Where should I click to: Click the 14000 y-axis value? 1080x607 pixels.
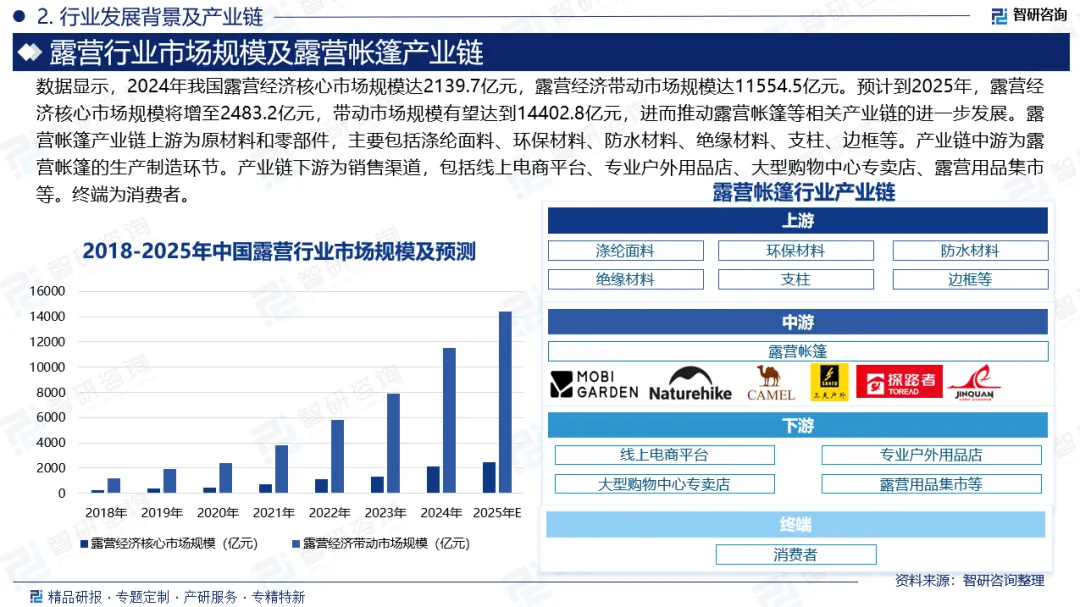point(47,316)
